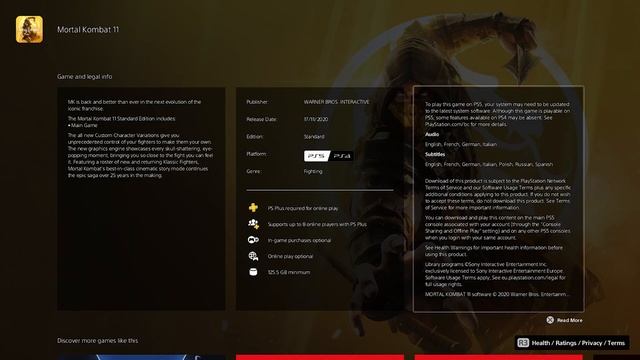Viewport: 640px width, 360px height.
Task: Click the Audio heading
Action: click(x=432, y=134)
